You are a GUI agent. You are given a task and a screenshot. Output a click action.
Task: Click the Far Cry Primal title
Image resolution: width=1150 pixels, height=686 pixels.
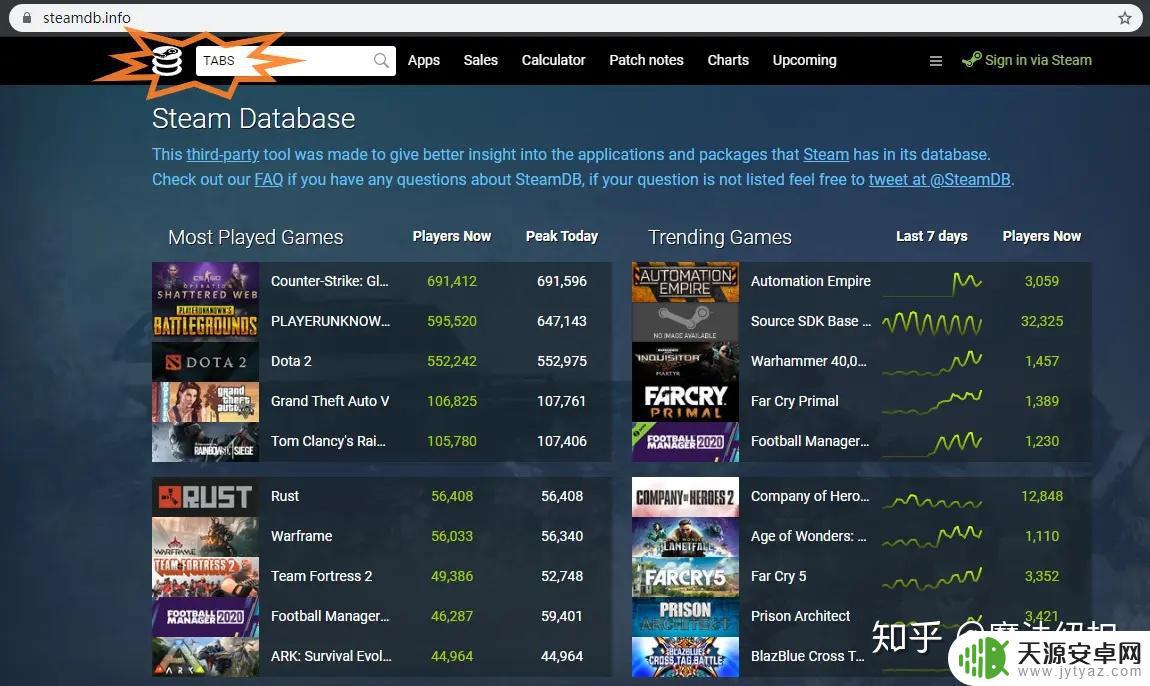click(x=794, y=401)
